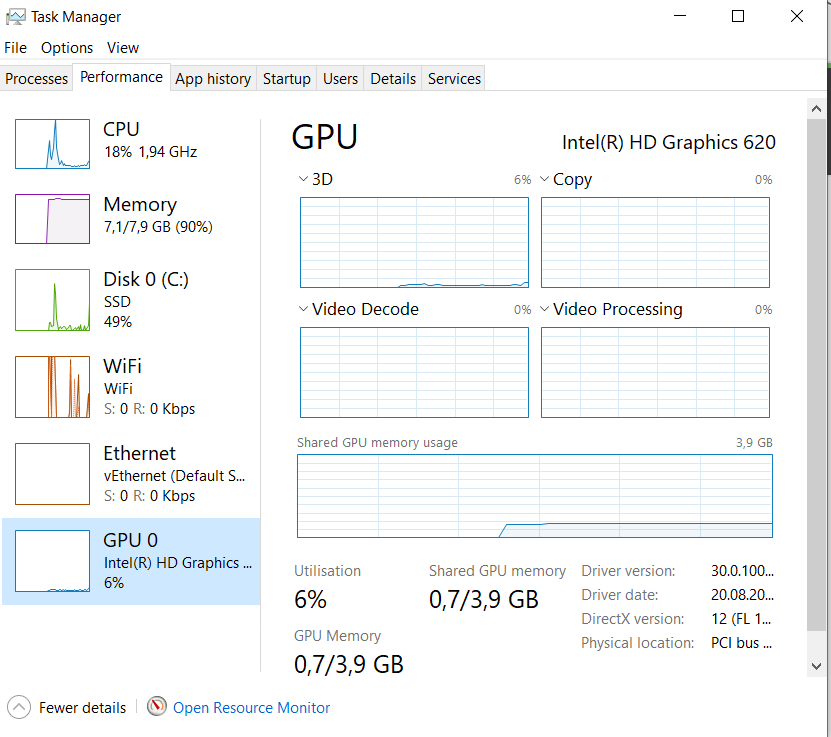Viewport: 831px width, 737px height.
Task: Open the Copy engine dropdown chevron
Action: [544, 179]
